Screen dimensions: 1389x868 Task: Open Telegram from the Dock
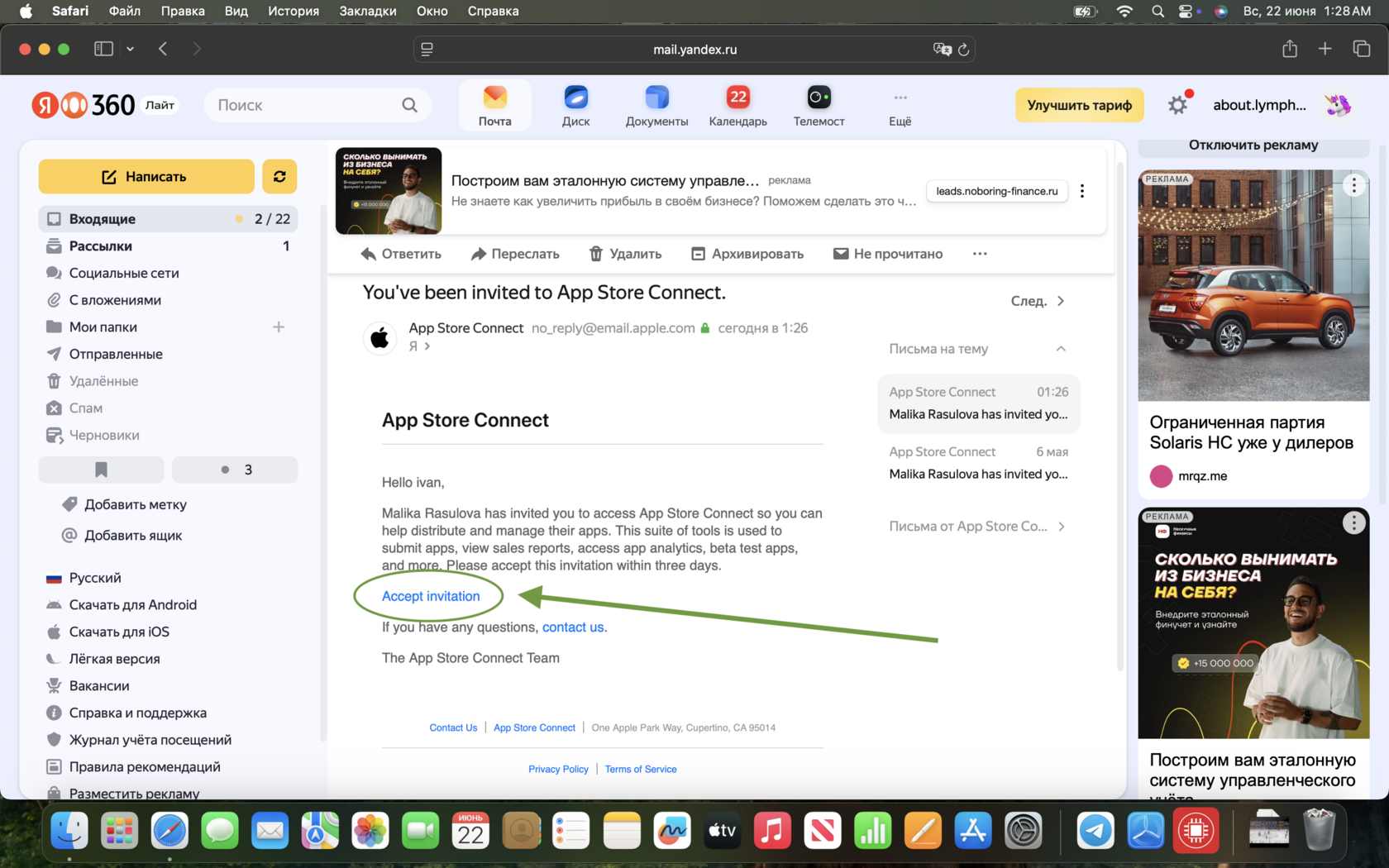1095,831
